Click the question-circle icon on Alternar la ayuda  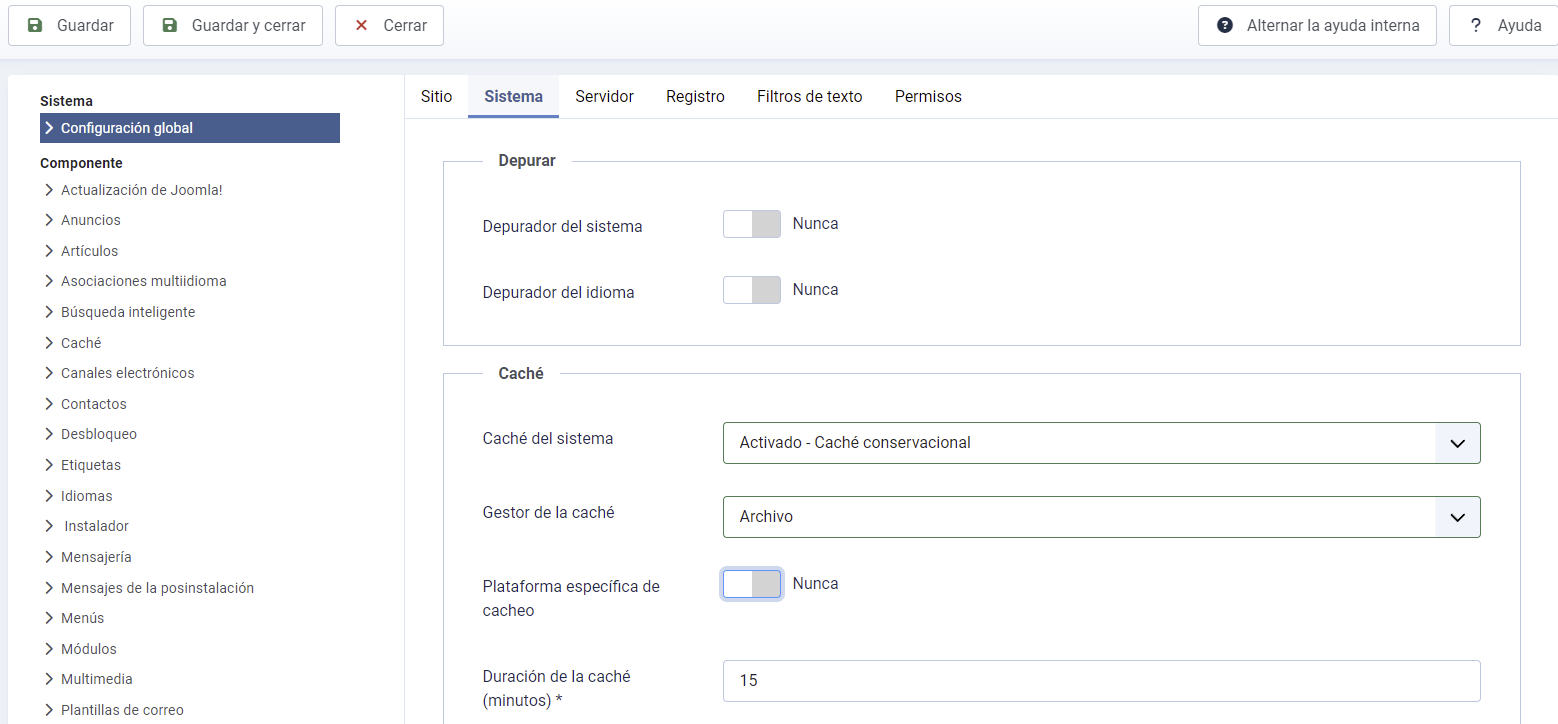tap(1225, 26)
